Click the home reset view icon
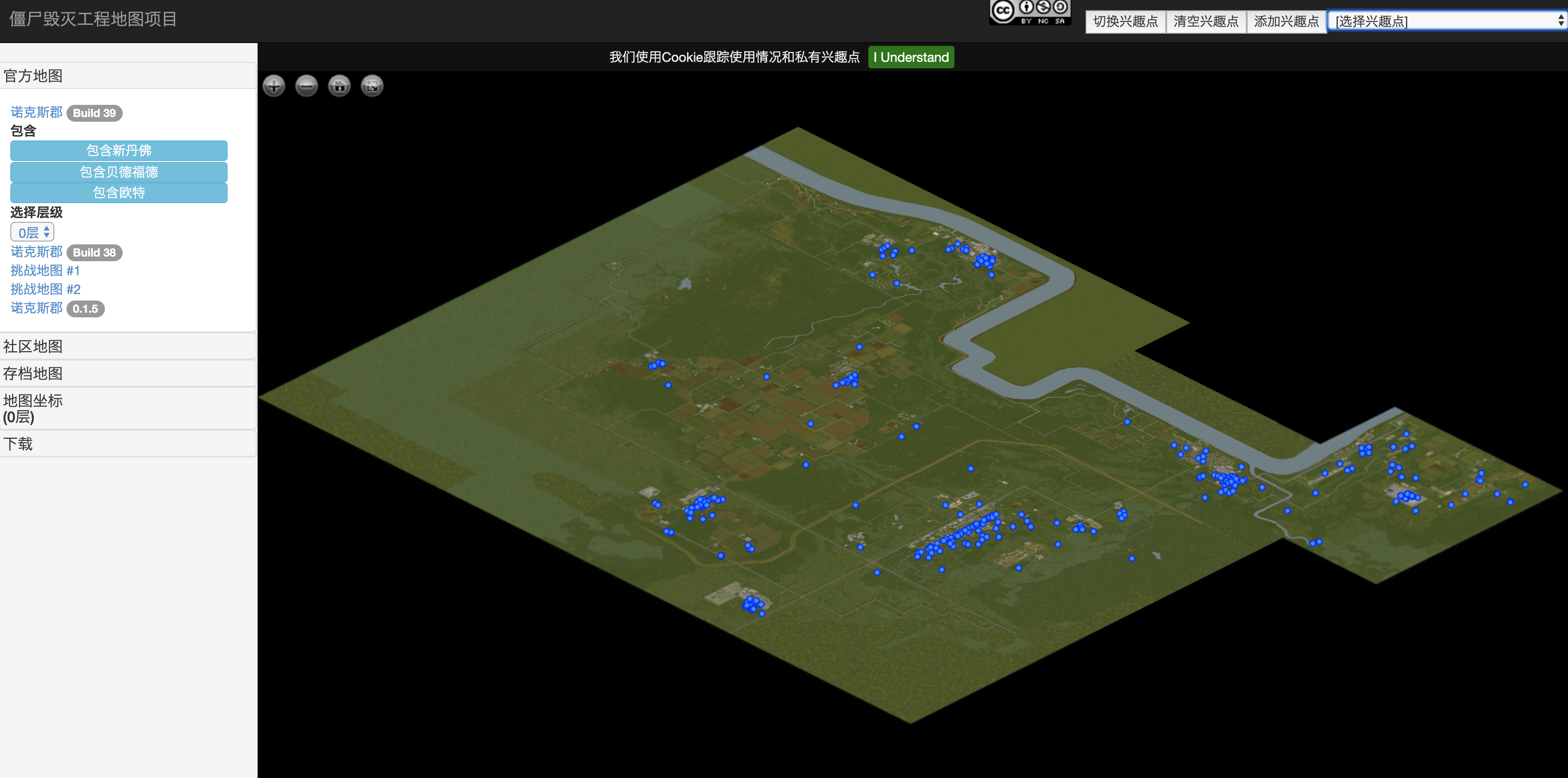Image resolution: width=1568 pixels, height=778 pixels. tap(339, 86)
